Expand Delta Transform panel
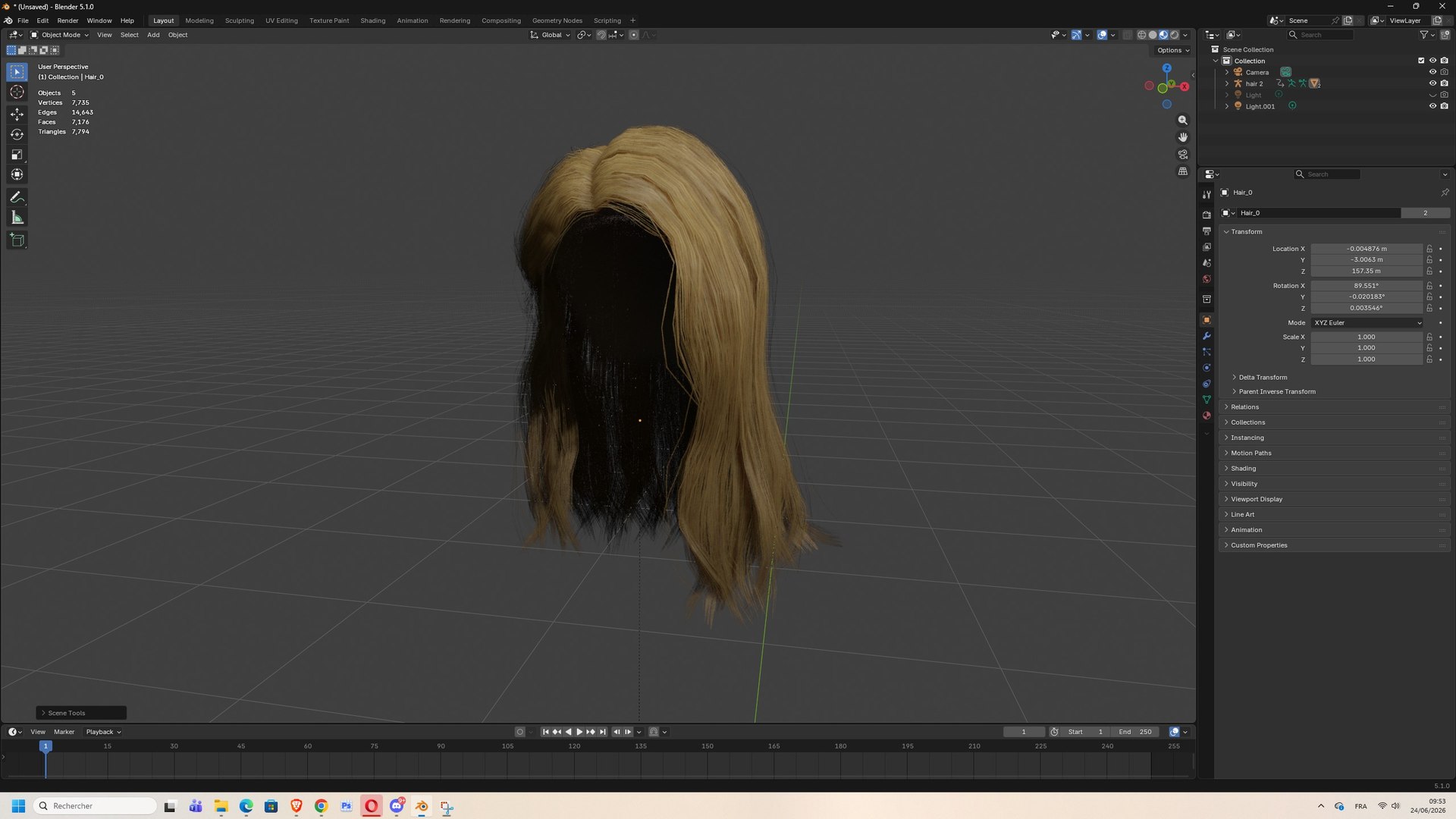This screenshot has height=819, width=1456. [x=1263, y=378]
